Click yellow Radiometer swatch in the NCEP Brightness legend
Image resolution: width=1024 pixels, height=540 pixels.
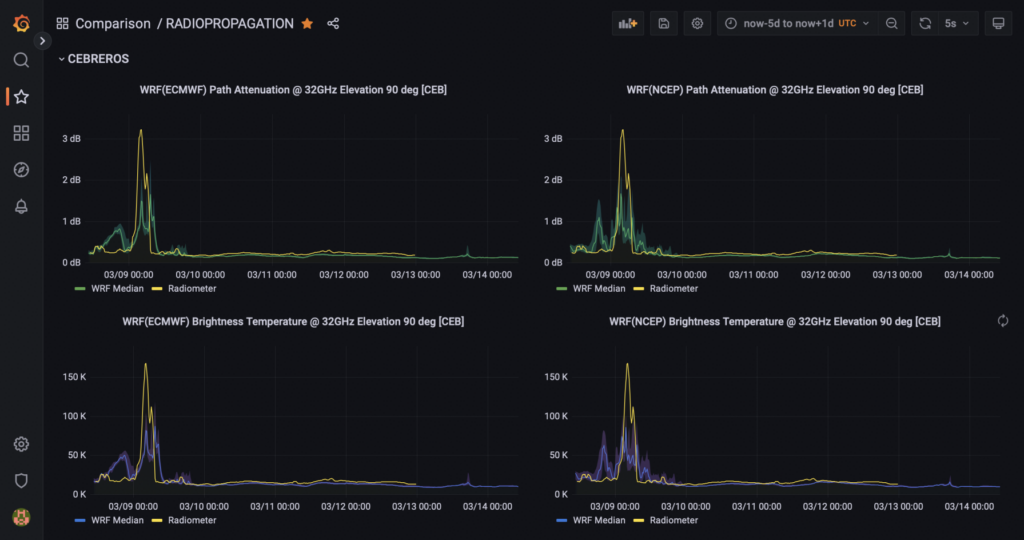tap(639, 520)
